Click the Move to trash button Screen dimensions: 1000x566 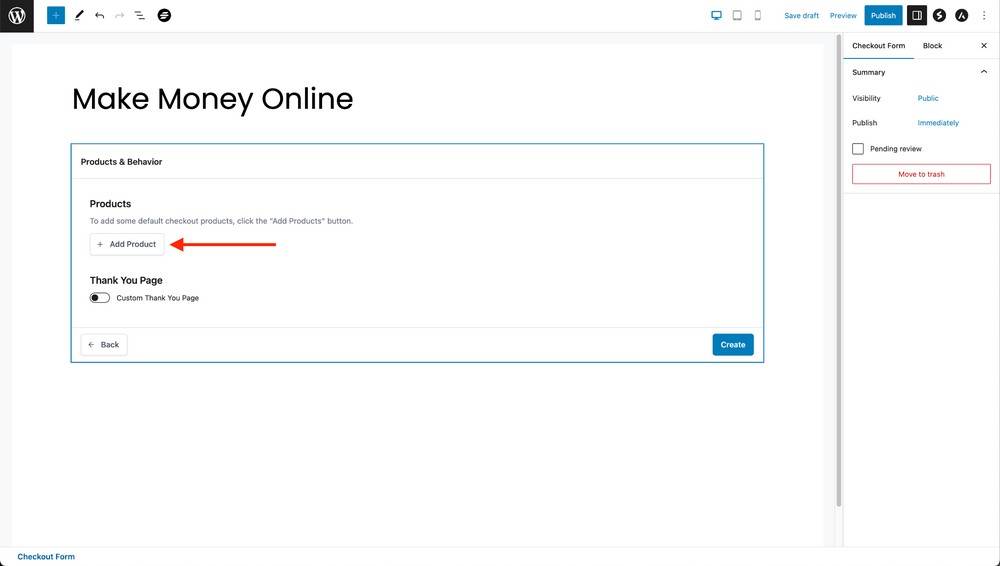[921, 174]
